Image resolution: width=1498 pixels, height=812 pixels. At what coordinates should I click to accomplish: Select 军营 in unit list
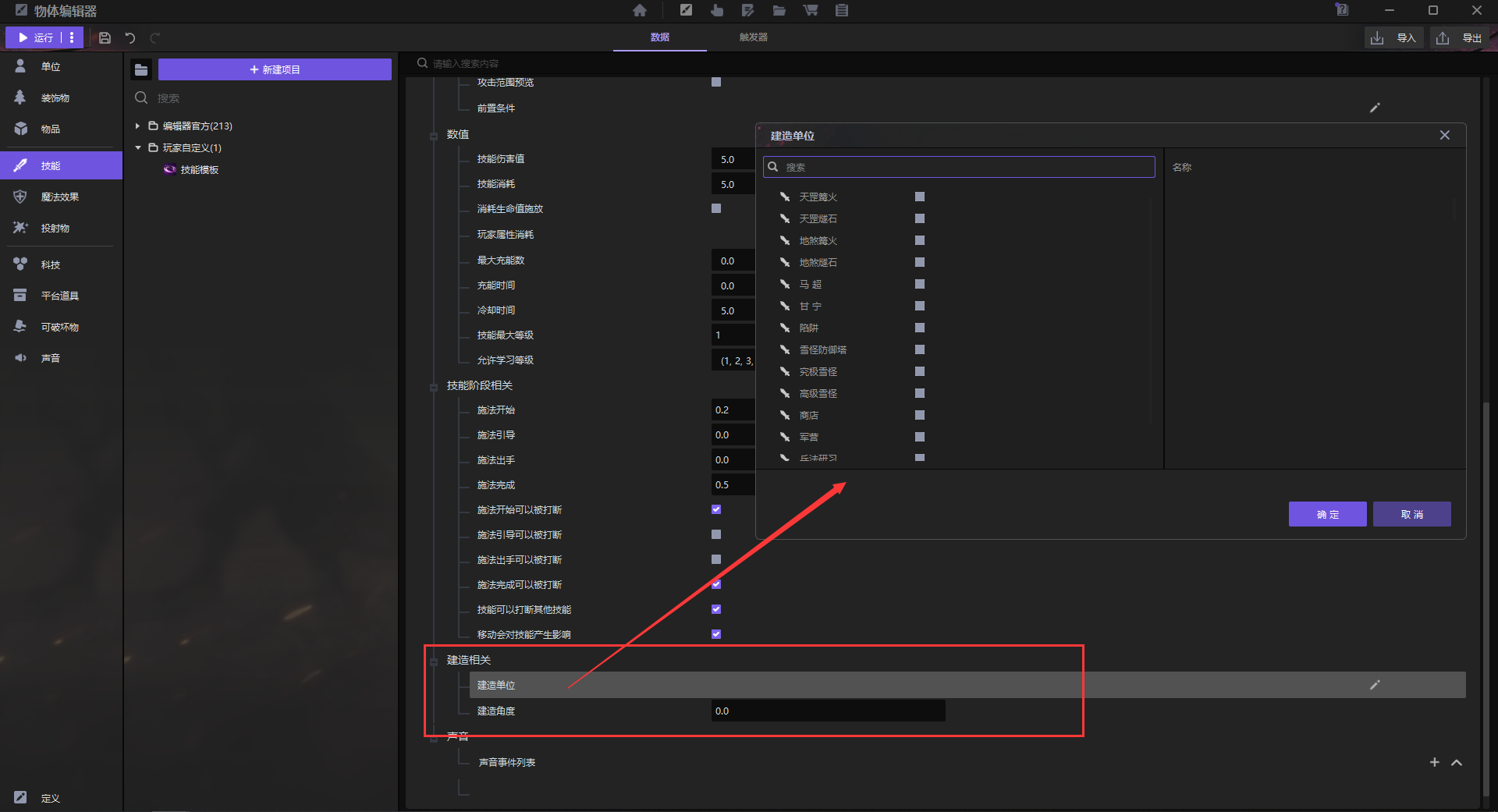click(x=809, y=437)
